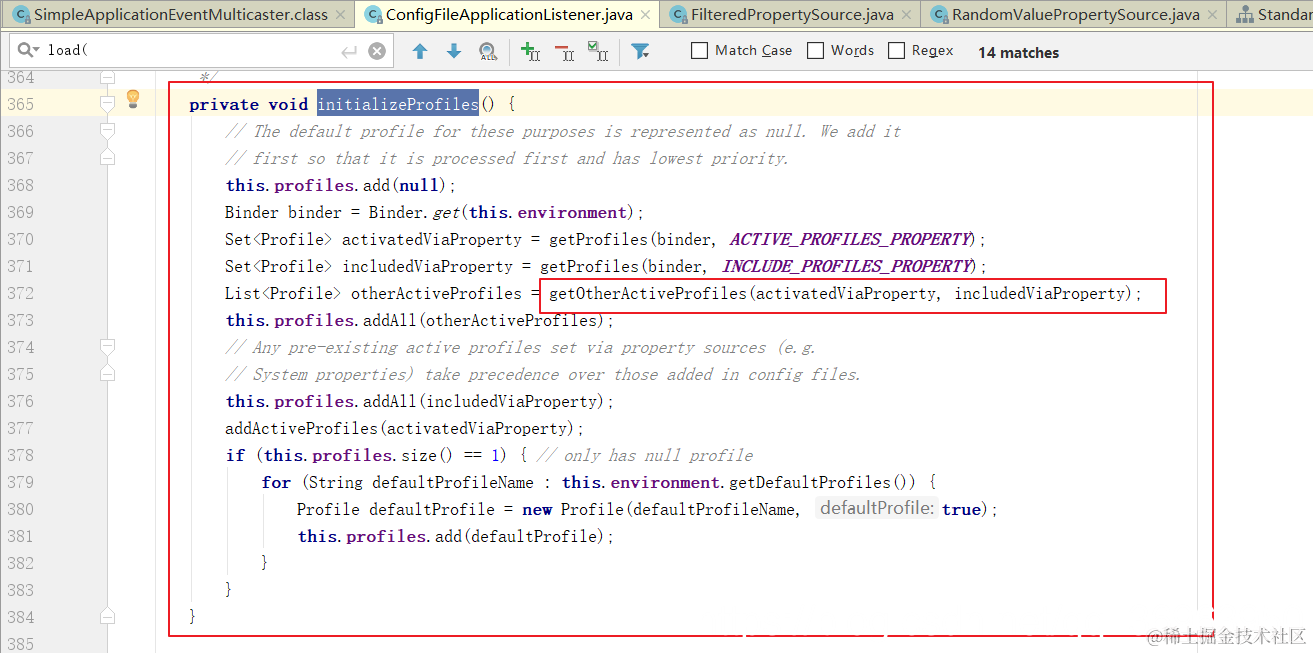Go to next occurrence with down arrow
Image resolution: width=1313 pixels, height=653 pixels.
click(453, 51)
